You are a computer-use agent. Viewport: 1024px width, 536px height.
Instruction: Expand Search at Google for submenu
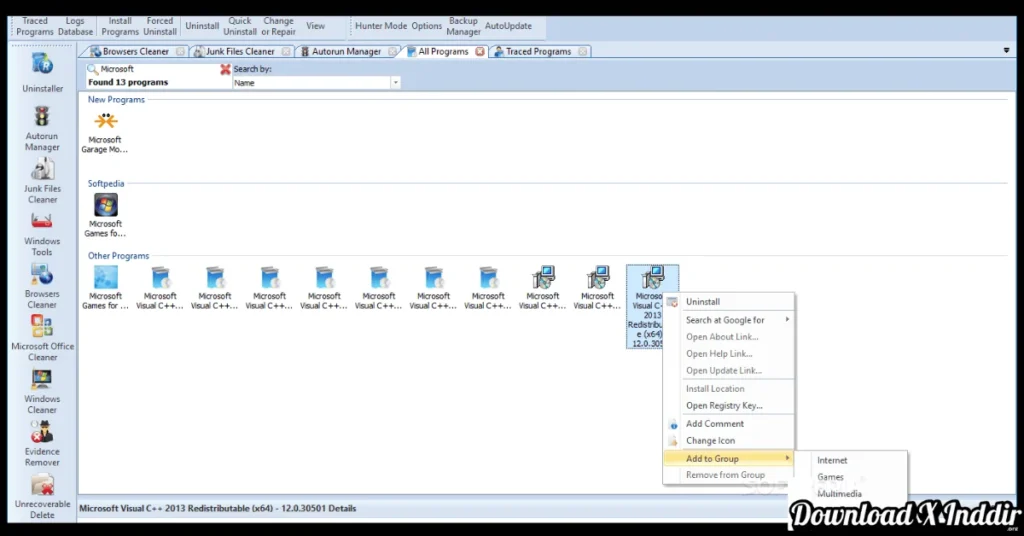(729, 320)
